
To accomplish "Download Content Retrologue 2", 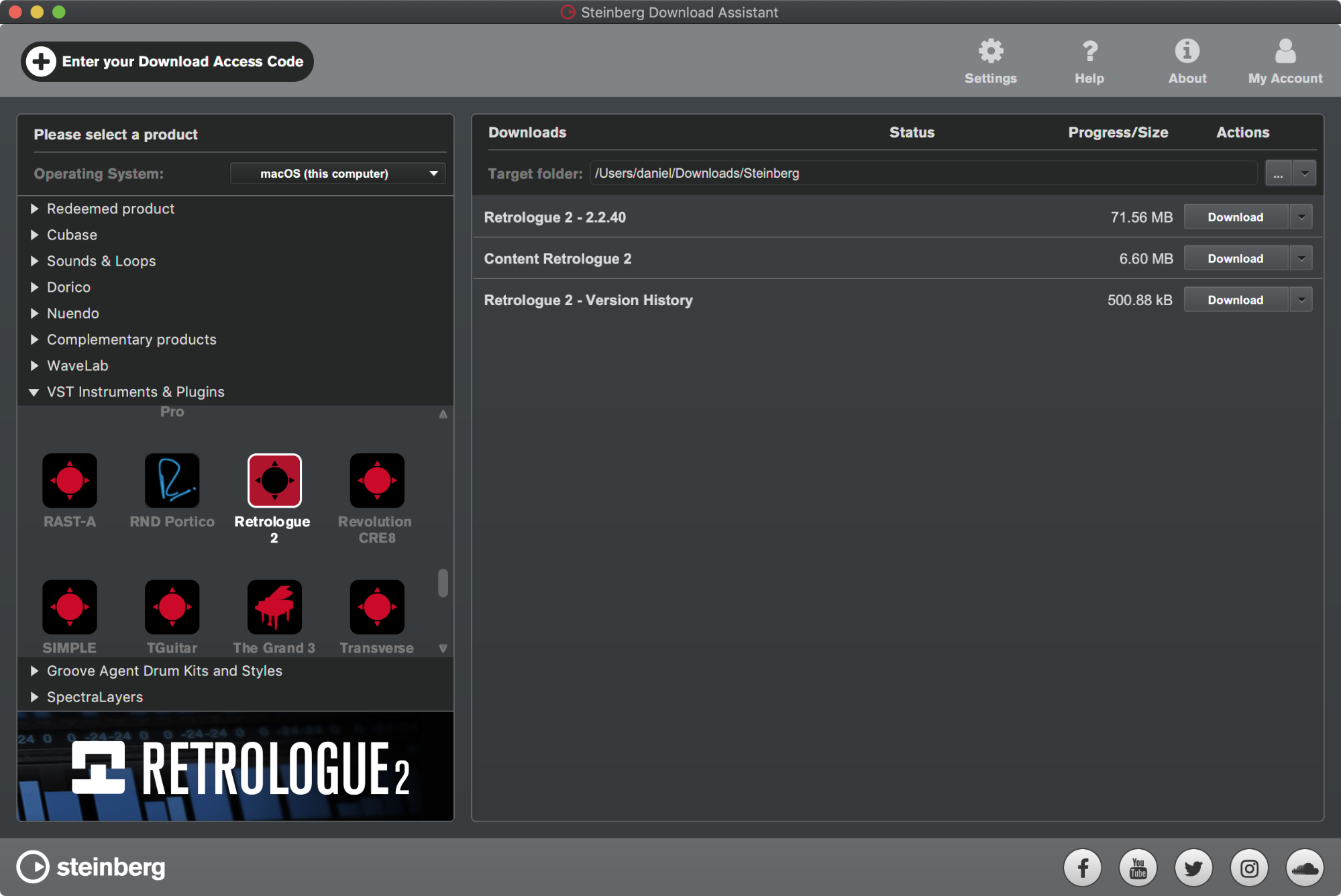I will coord(1236,259).
